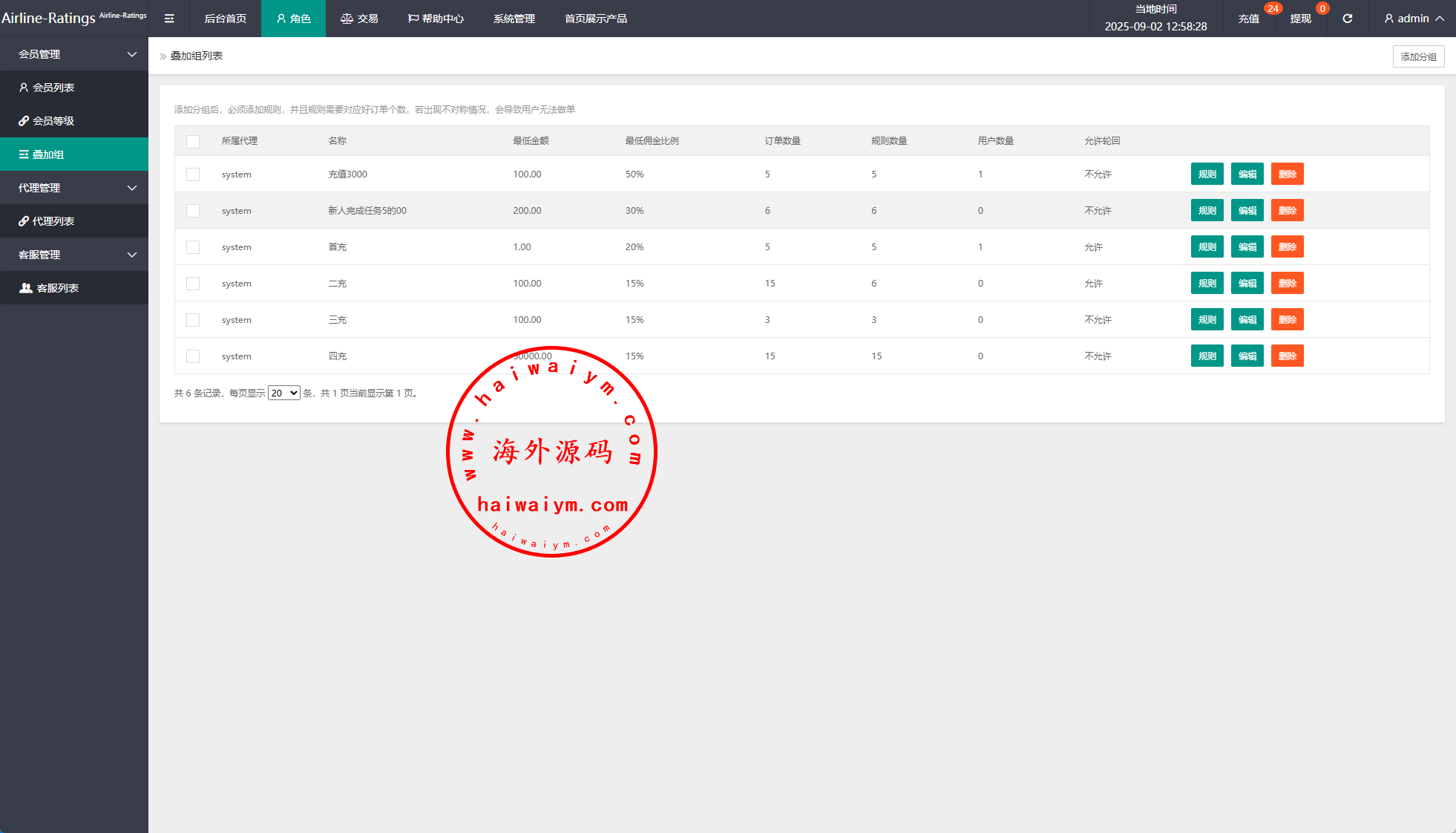
Task: Toggle the select-all header checkbox
Action: (x=193, y=141)
